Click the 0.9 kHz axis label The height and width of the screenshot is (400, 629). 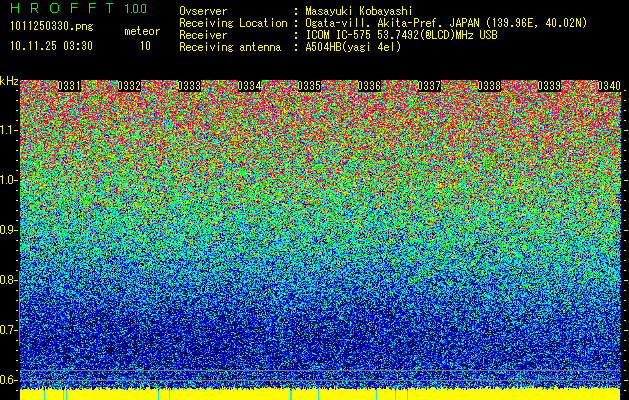point(9,230)
